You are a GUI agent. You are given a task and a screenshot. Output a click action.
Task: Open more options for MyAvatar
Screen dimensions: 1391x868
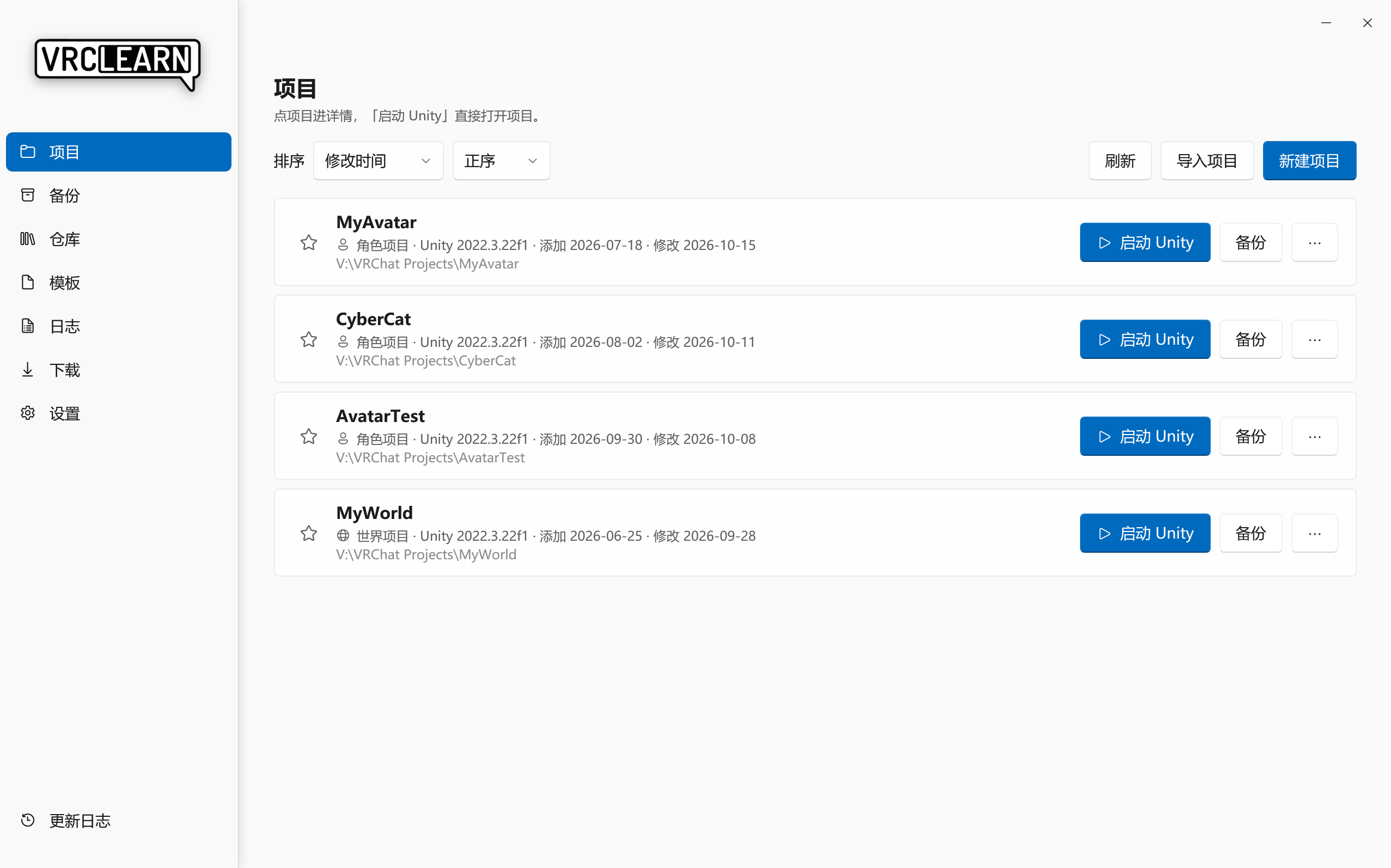click(1315, 243)
